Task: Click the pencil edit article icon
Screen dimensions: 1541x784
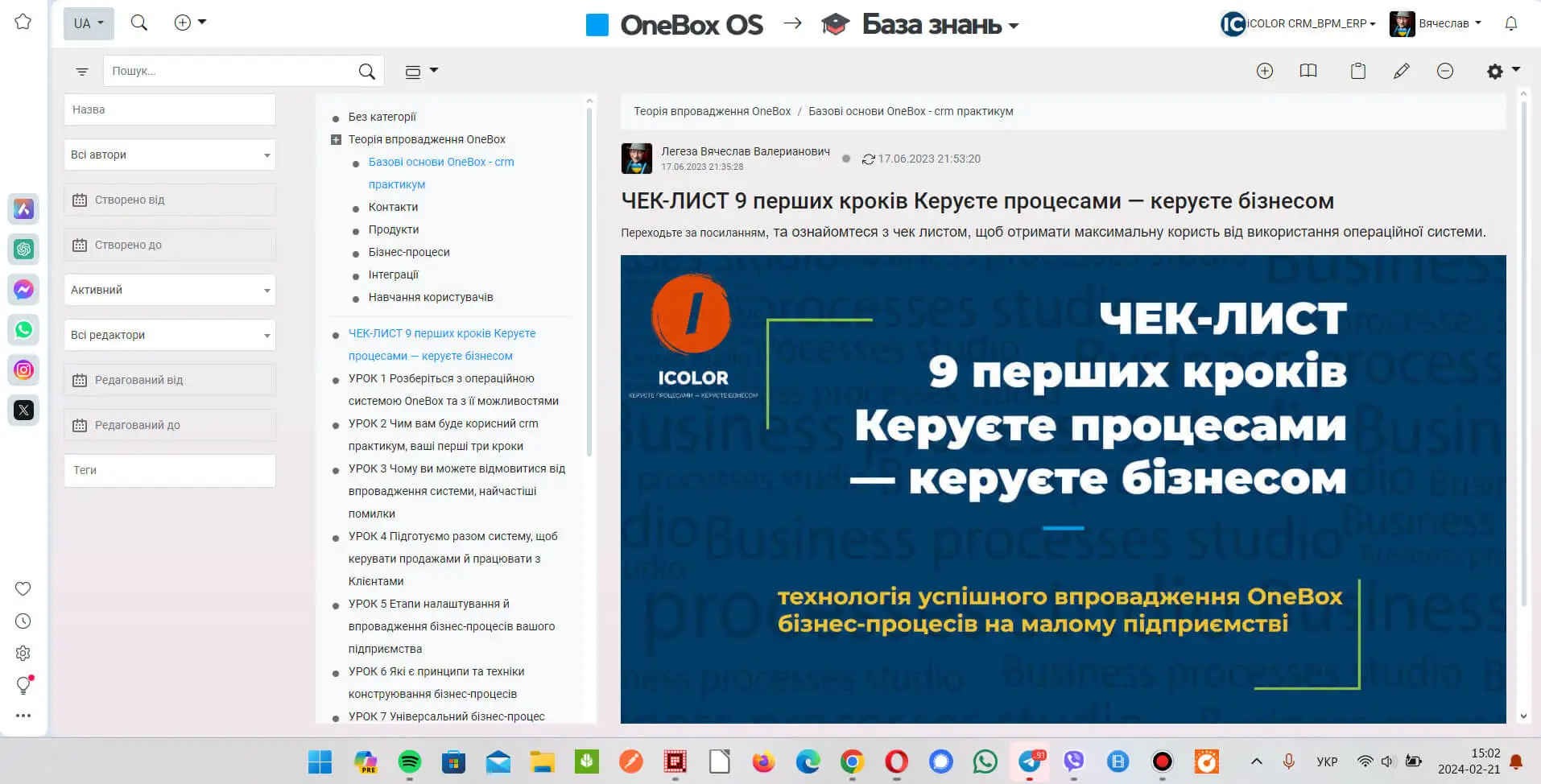Action: [1402, 71]
